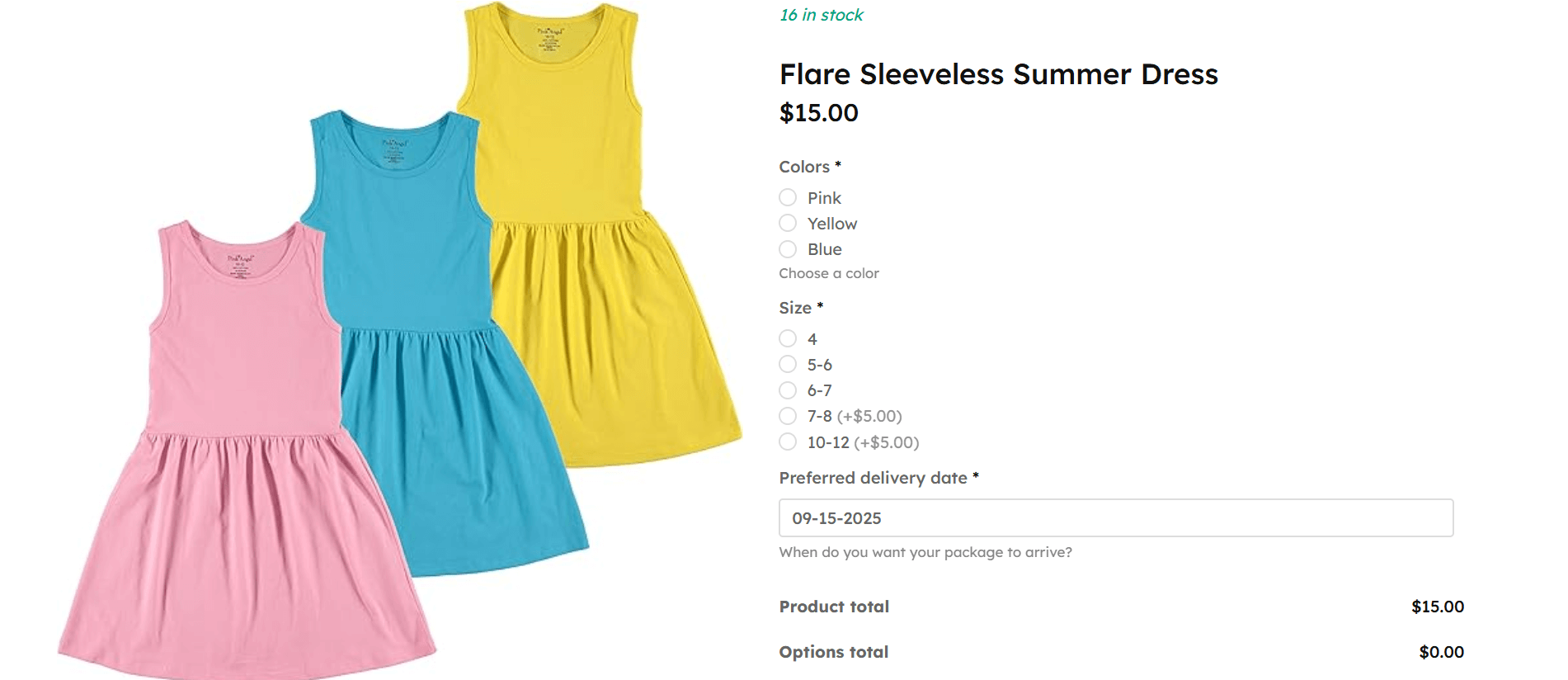Choose Yellow as the dress color

point(788,224)
